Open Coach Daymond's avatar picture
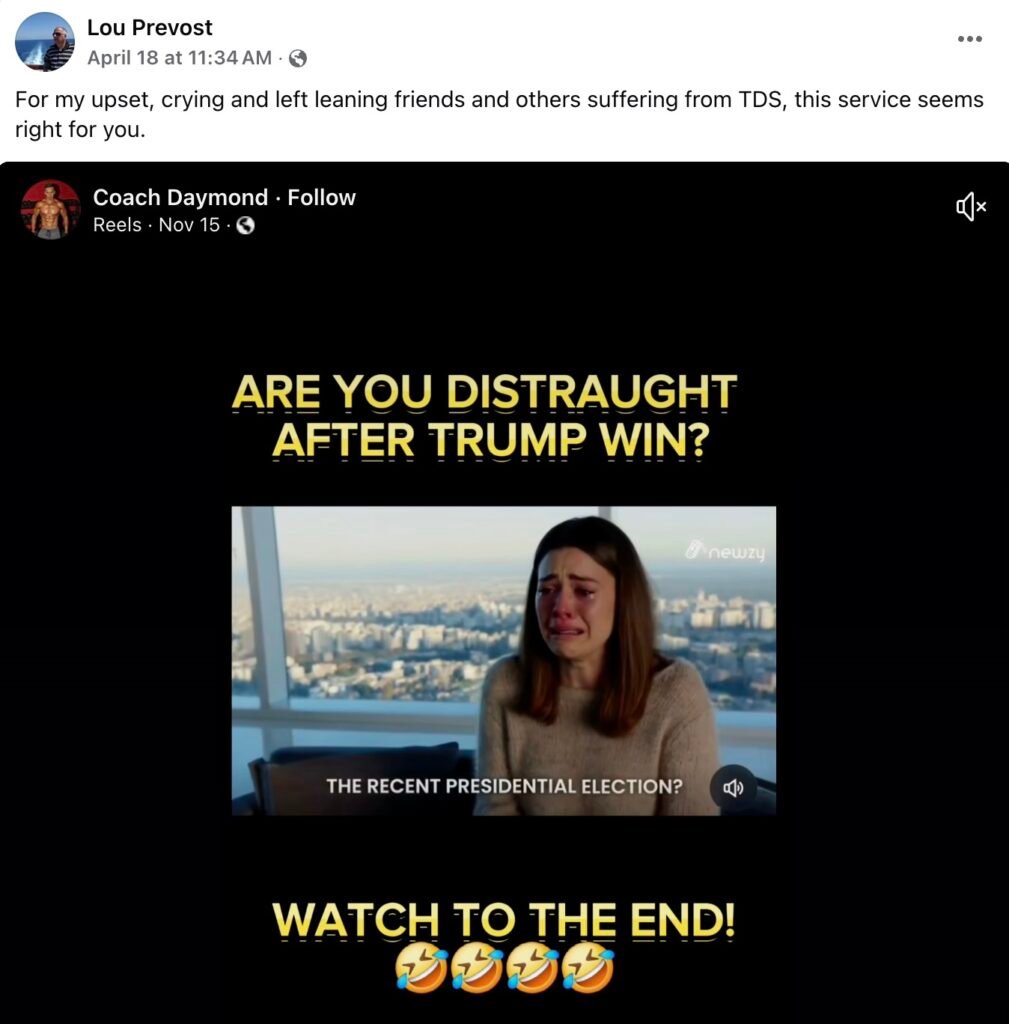Viewport: 1009px width, 1024px height. [51, 209]
